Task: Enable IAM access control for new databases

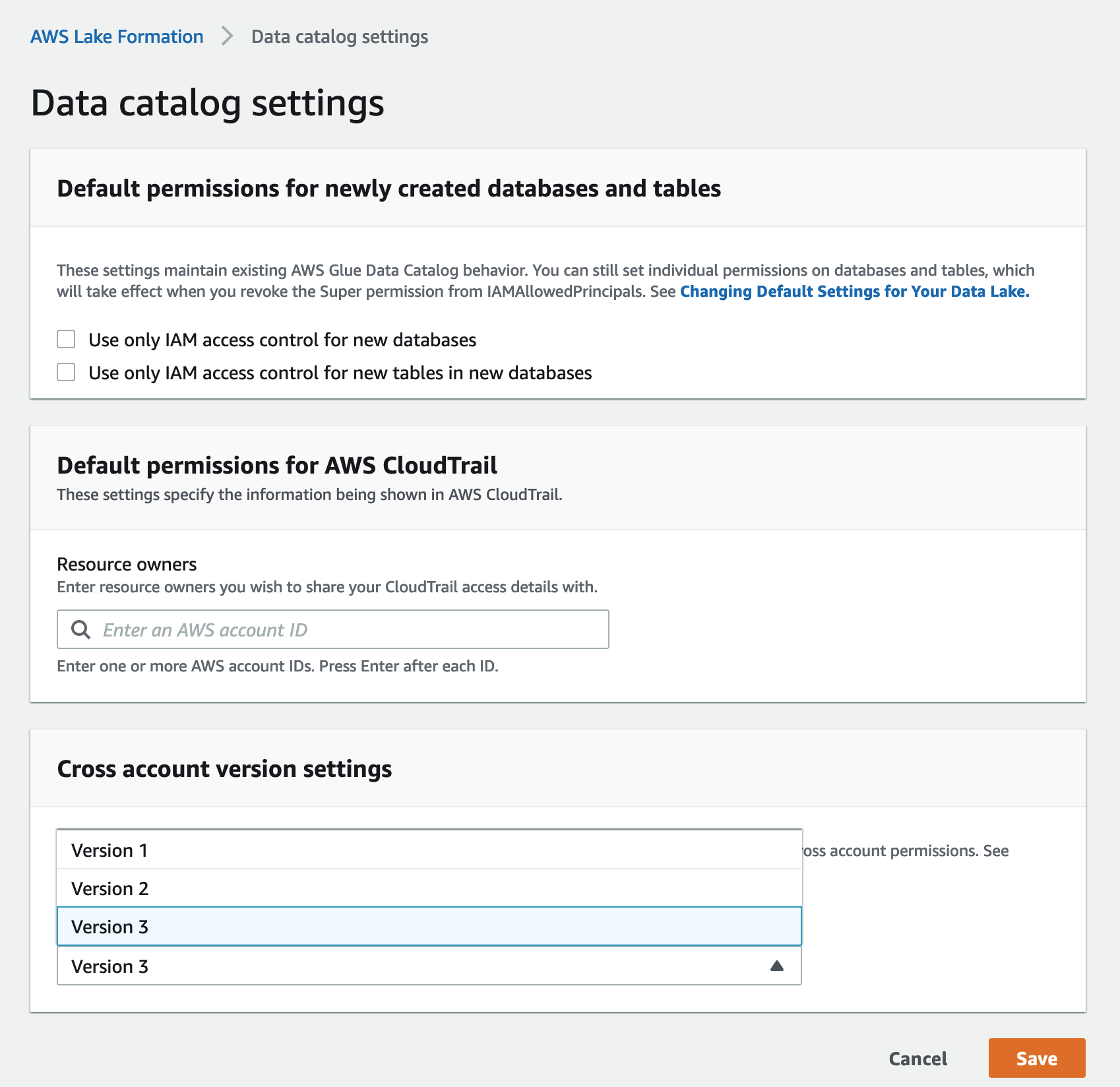Action: click(x=66, y=340)
